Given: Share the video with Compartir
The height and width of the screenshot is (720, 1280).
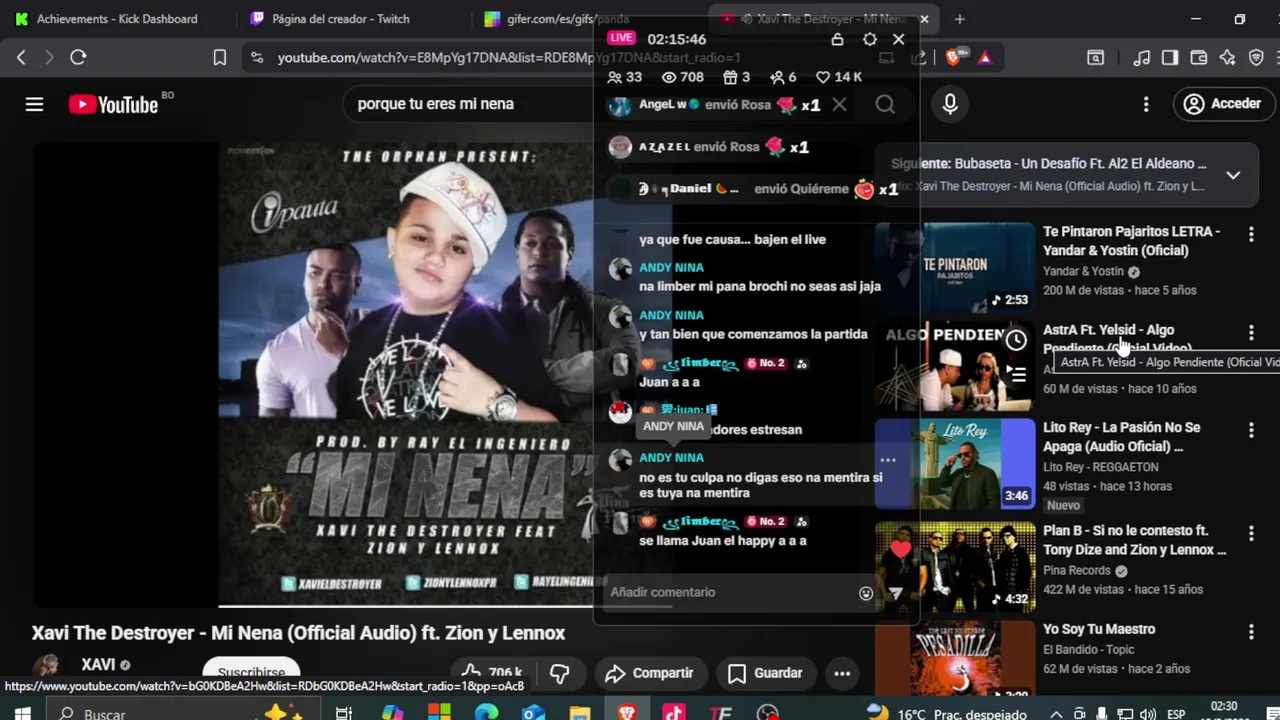Looking at the screenshot, I should click(649, 673).
